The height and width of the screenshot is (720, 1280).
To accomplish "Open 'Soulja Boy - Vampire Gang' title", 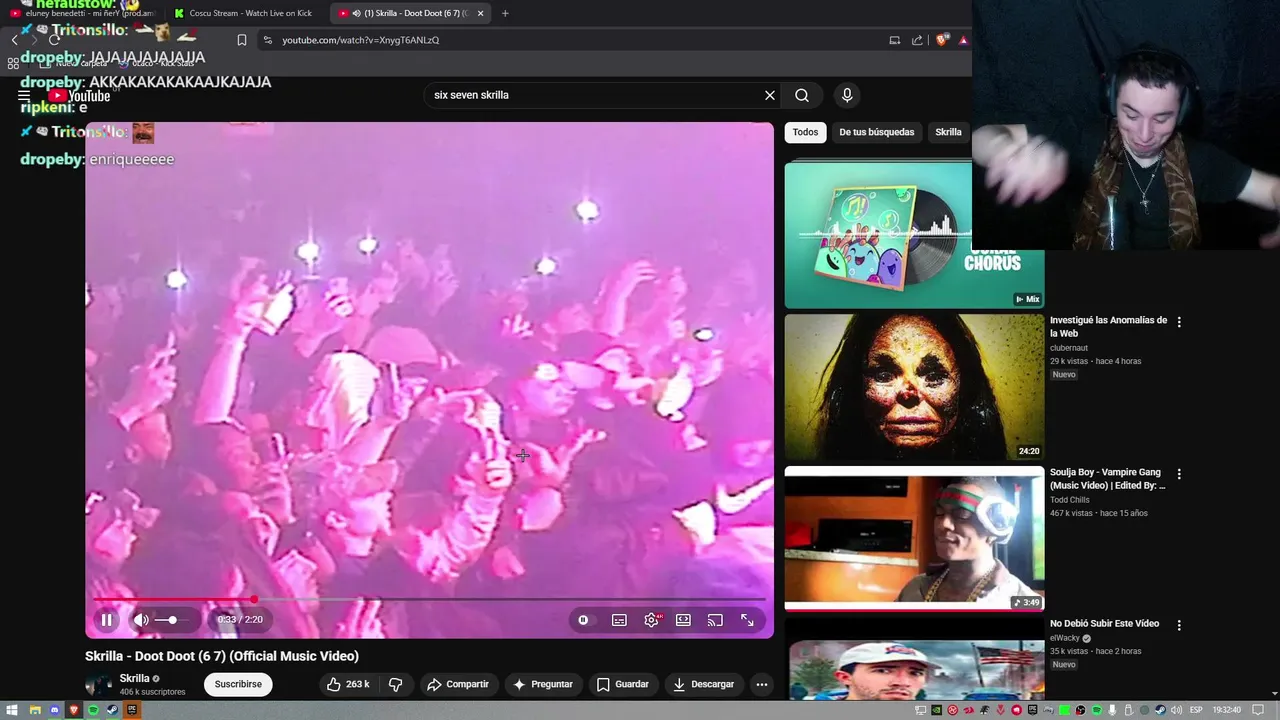I will tap(1107, 479).
